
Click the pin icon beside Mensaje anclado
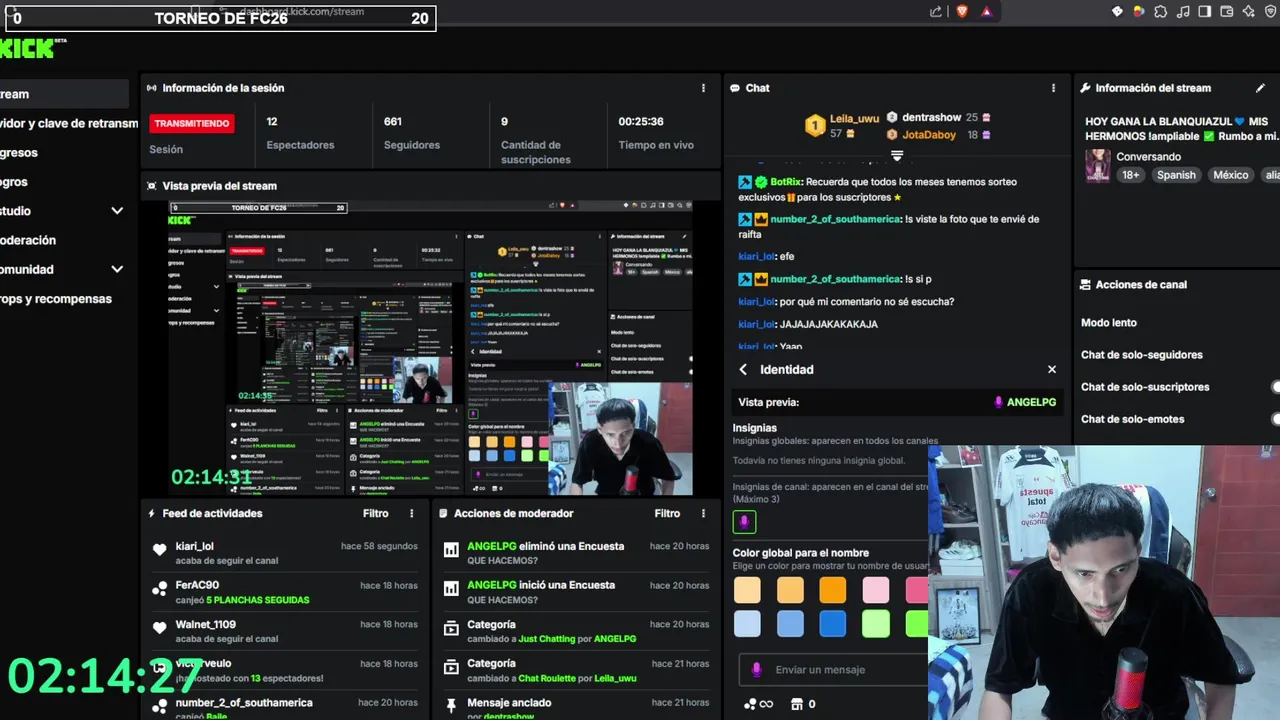tap(451, 705)
